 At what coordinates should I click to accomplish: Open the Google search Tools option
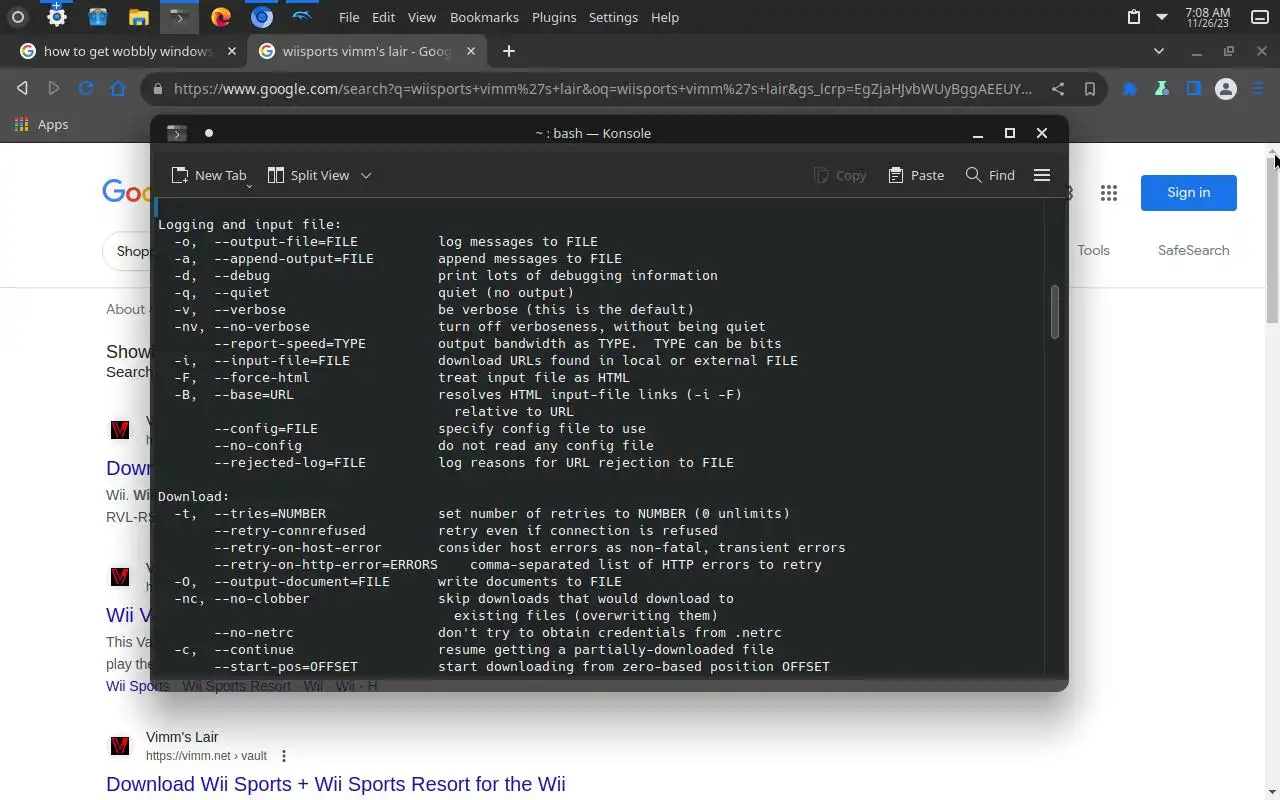[1094, 250]
